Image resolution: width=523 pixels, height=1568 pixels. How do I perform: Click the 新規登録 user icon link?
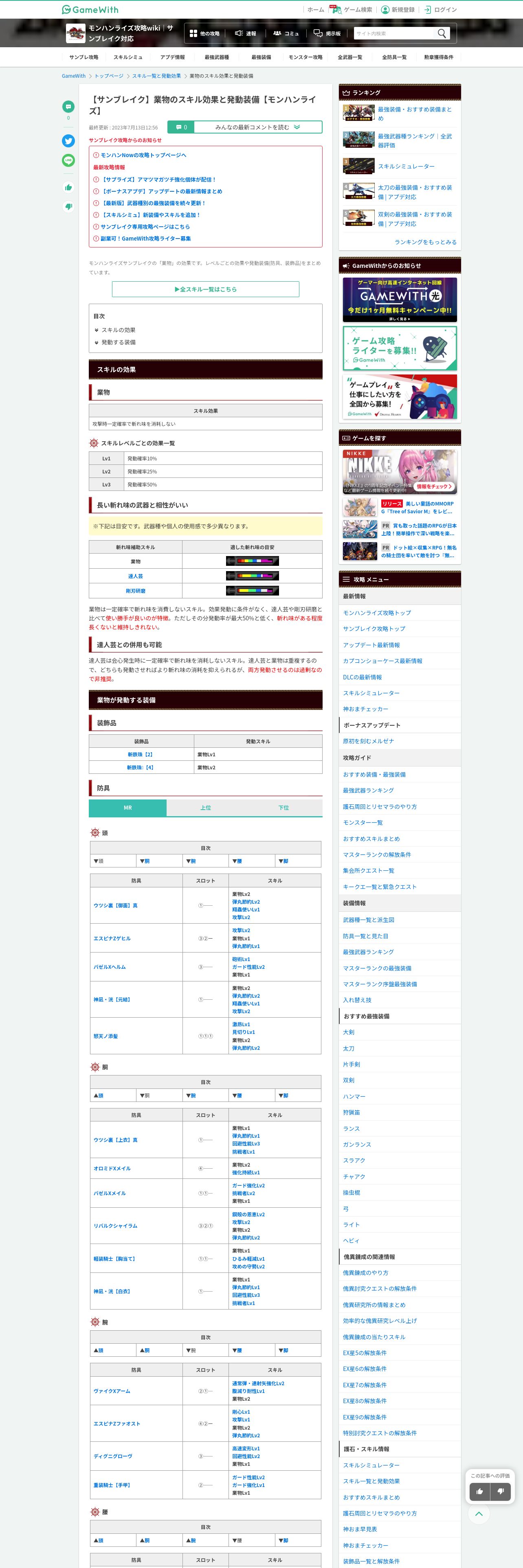click(398, 9)
